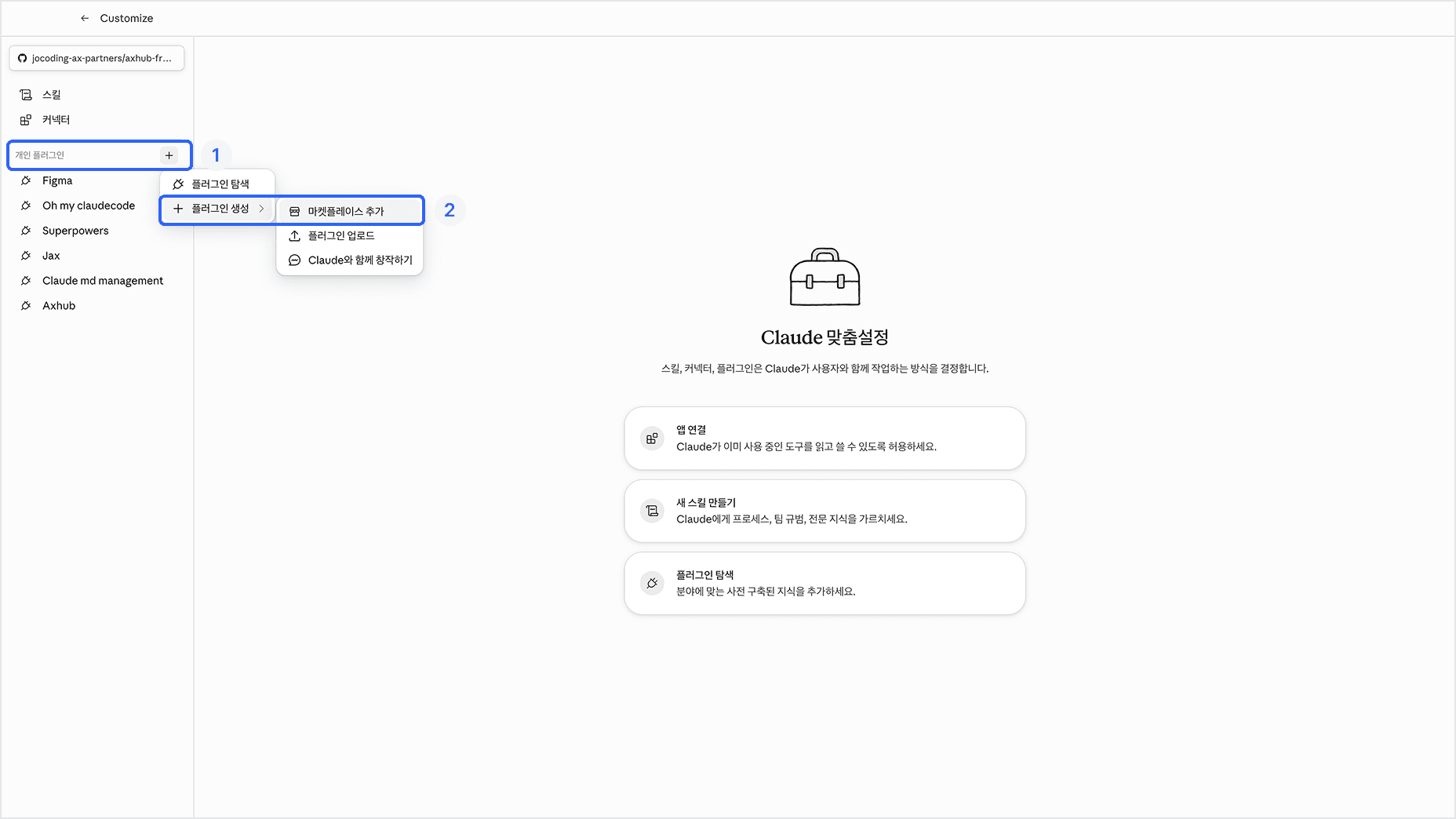Click the description line starting 스킬, 커넥터, 플러그인은
The image size is (1456, 819).
point(824,368)
